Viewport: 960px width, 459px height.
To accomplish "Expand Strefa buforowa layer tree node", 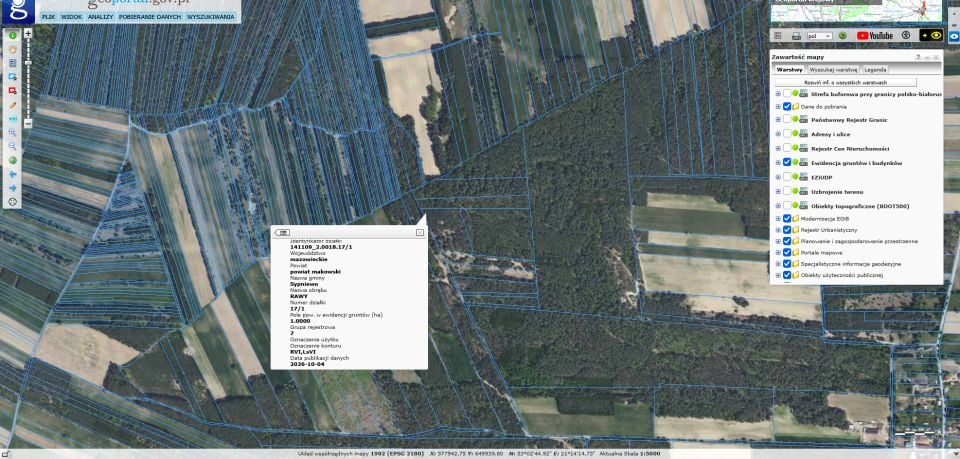I will click(778, 94).
